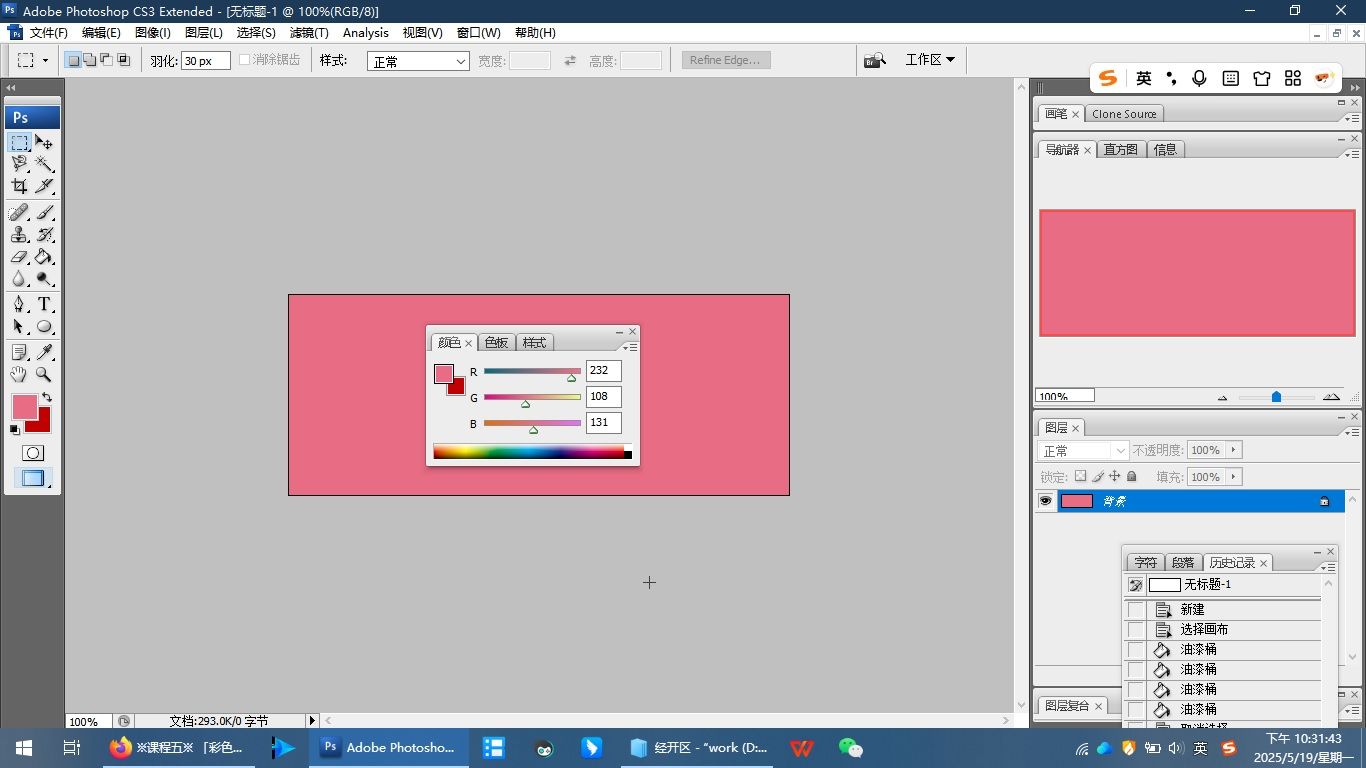Select the Ellipse shape tool
This screenshot has height=768, width=1366.
pos(44,327)
